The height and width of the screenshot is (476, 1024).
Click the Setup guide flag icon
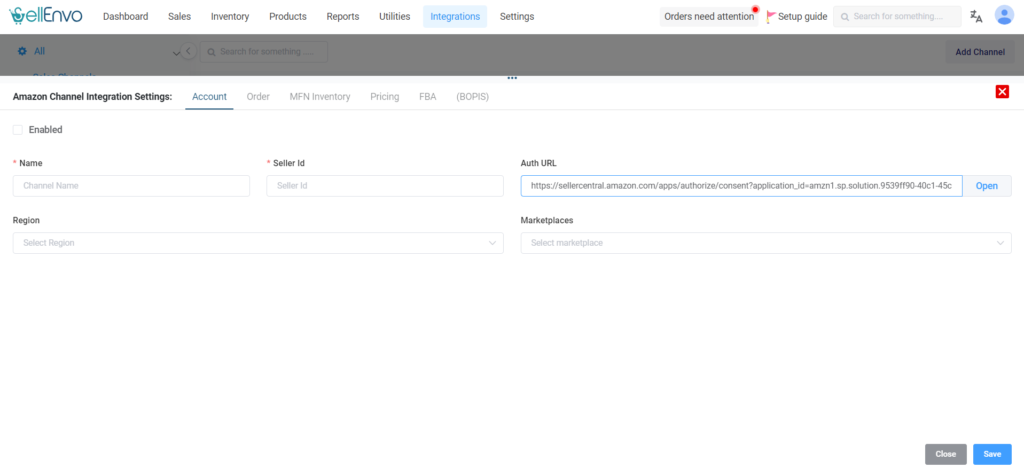point(771,17)
